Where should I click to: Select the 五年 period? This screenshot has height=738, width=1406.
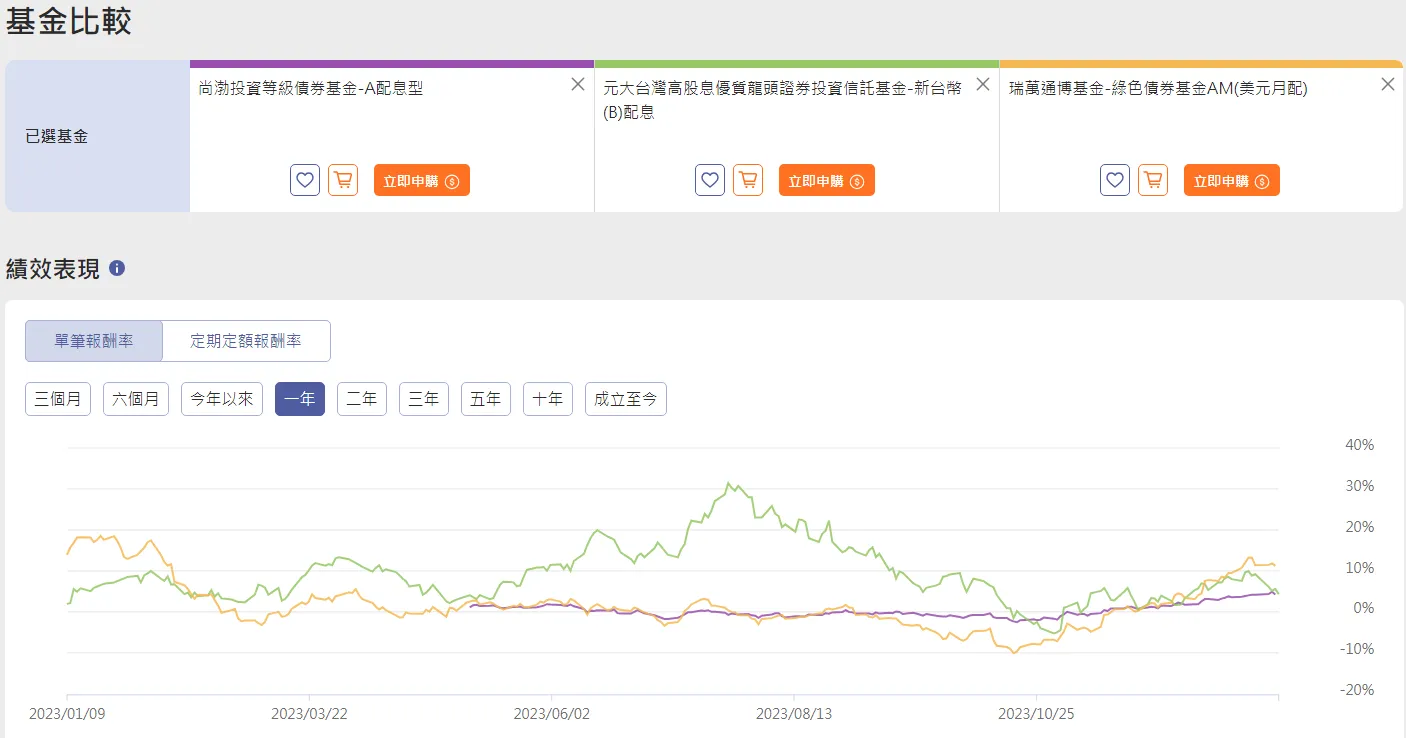coord(486,399)
